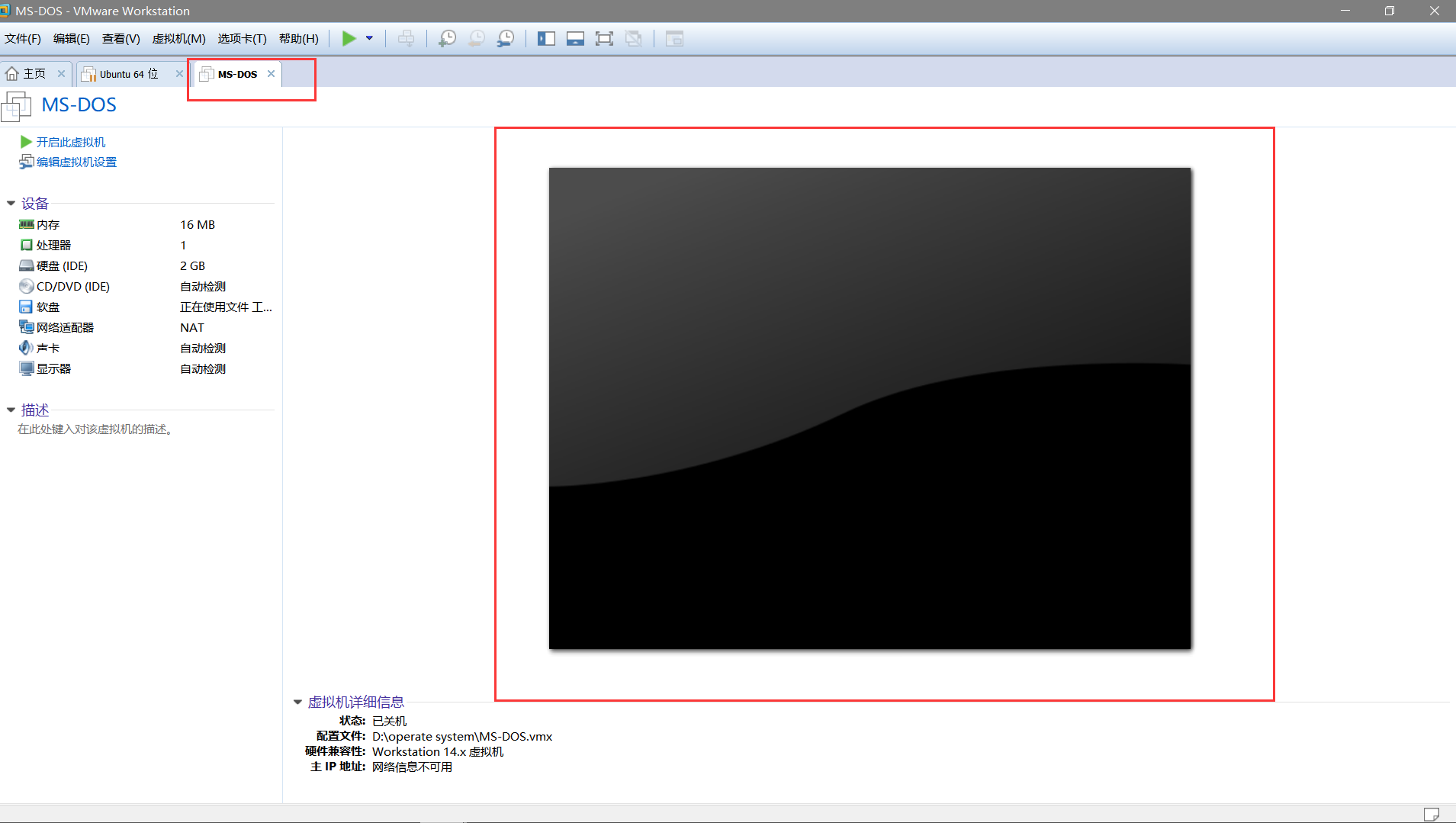Select the 声卡 device row
Image resolution: width=1456 pixels, height=823 pixels.
[x=145, y=348]
